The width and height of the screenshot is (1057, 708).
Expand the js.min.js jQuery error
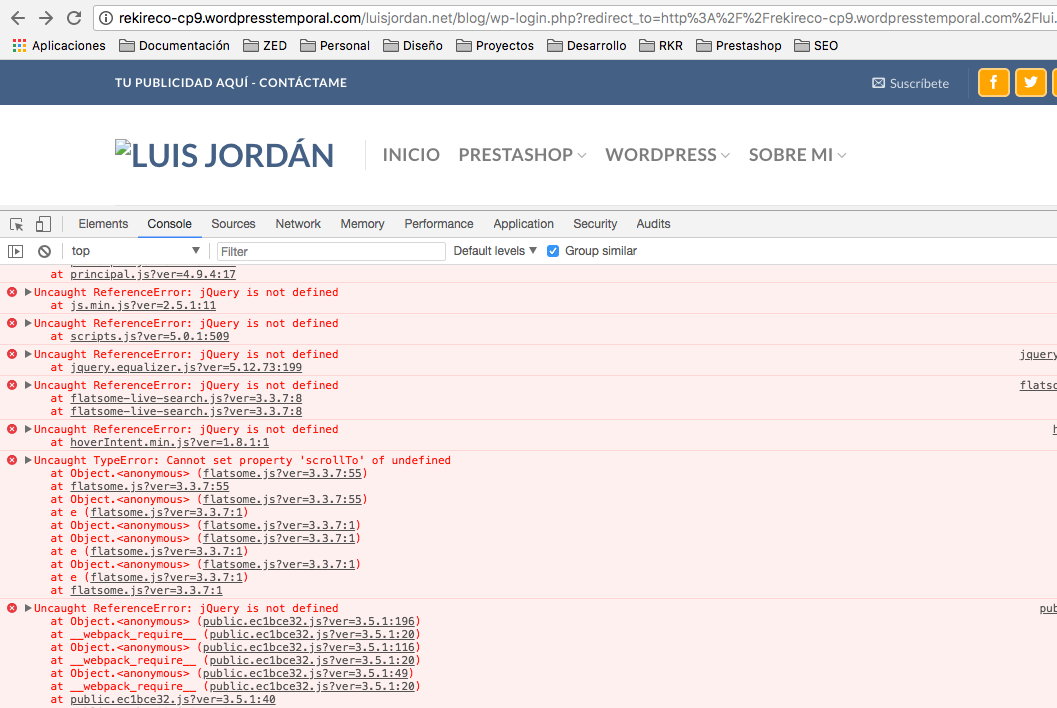point(28,292)
